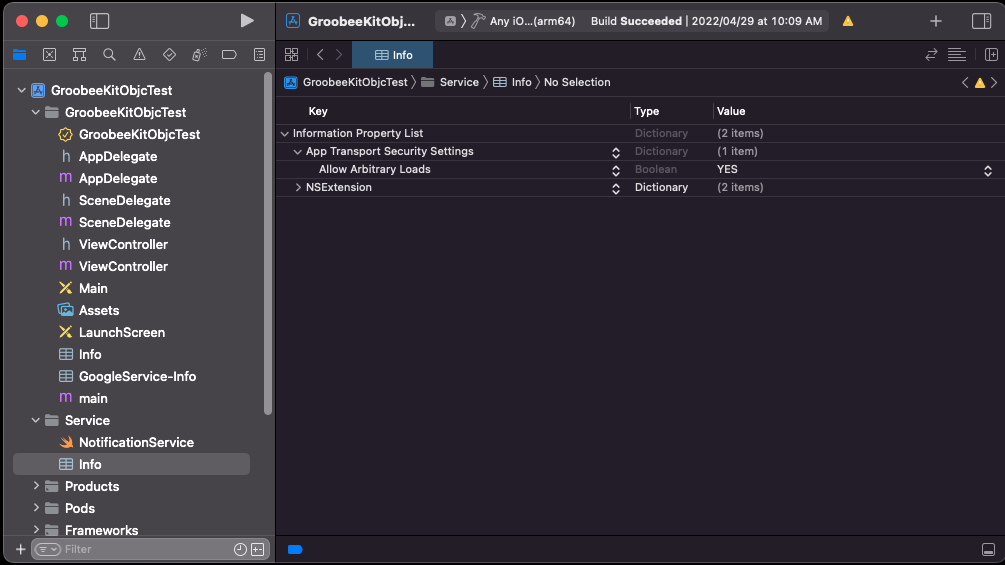Open the Find navigator magnifier icon
Viewport: 1005px width, 565px height.
coord(110,54)
